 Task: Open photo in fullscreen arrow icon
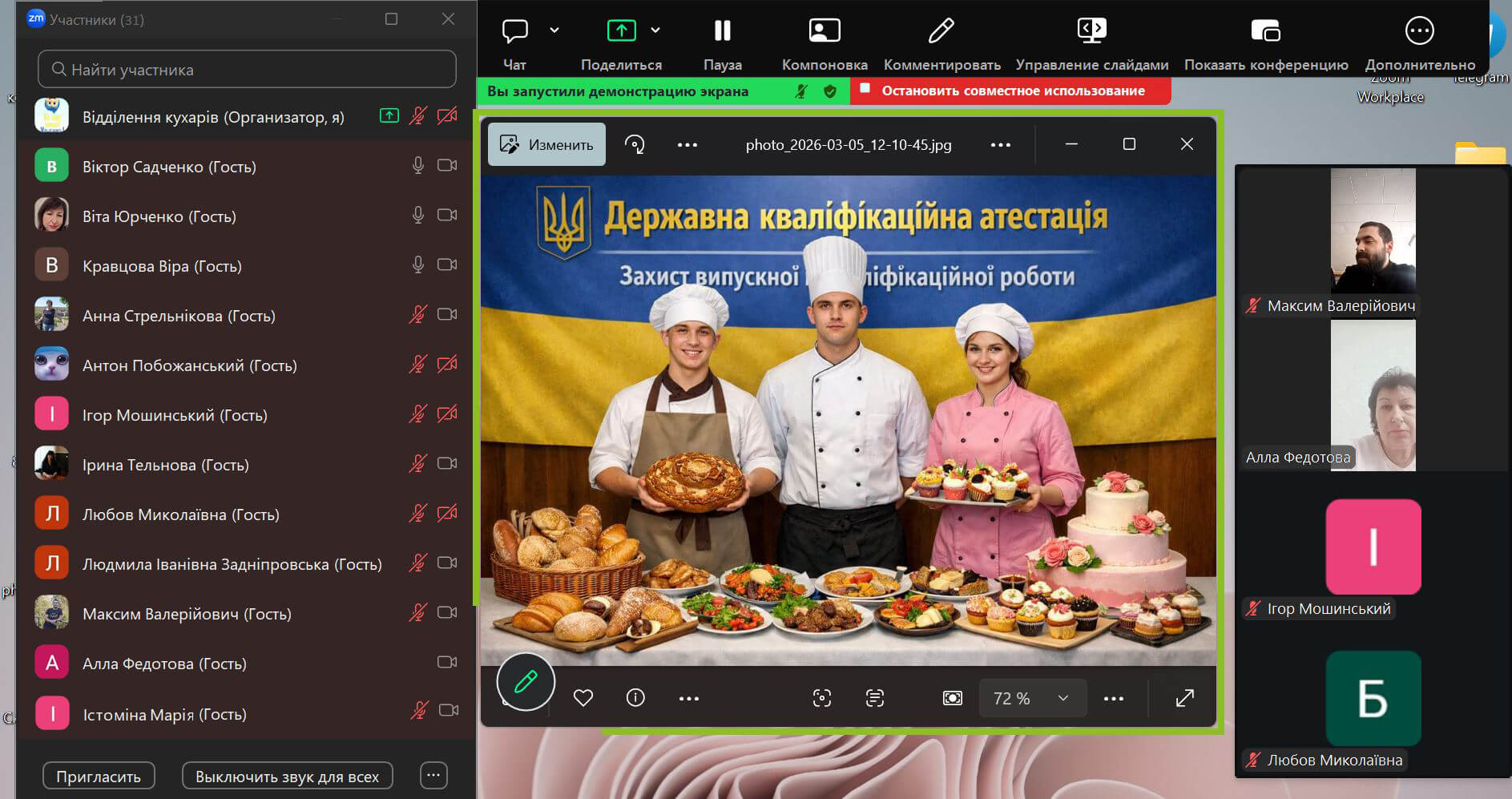coord(1184,698)
